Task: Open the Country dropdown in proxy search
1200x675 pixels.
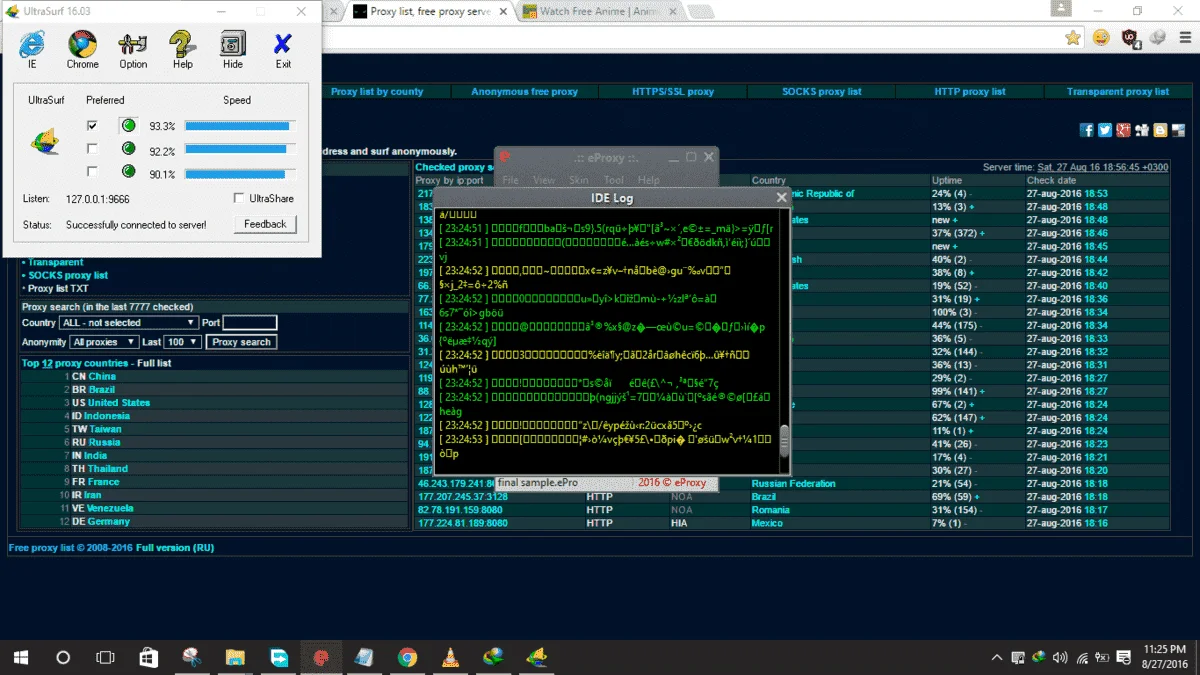Action: 129,323
